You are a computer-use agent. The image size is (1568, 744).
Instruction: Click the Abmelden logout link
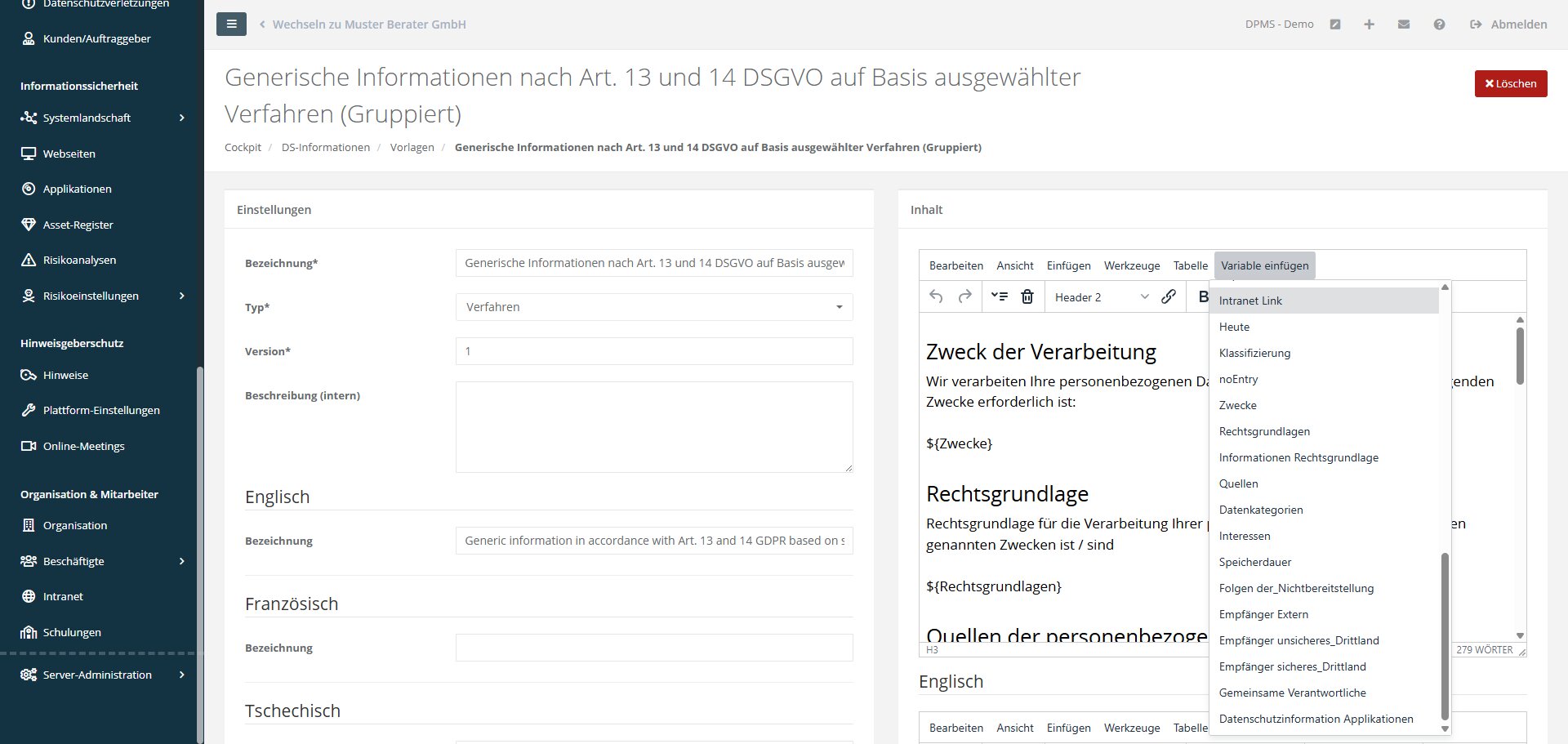click(1508, 25)
